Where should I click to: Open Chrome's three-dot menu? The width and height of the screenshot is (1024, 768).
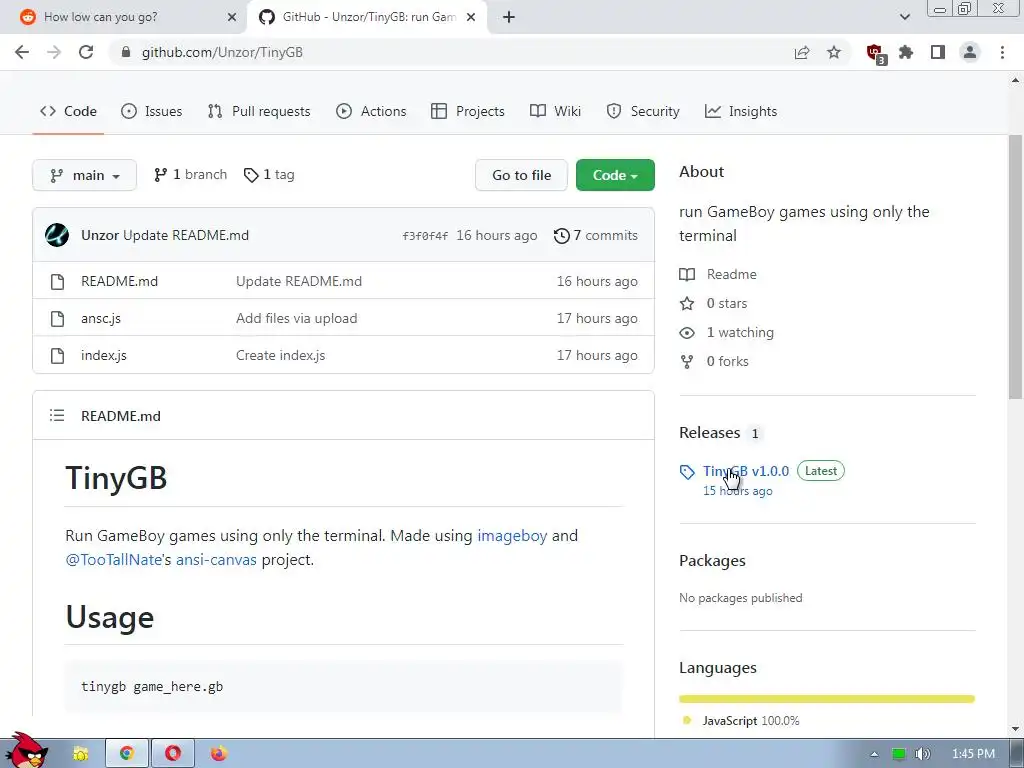(x=1002, y=52)
